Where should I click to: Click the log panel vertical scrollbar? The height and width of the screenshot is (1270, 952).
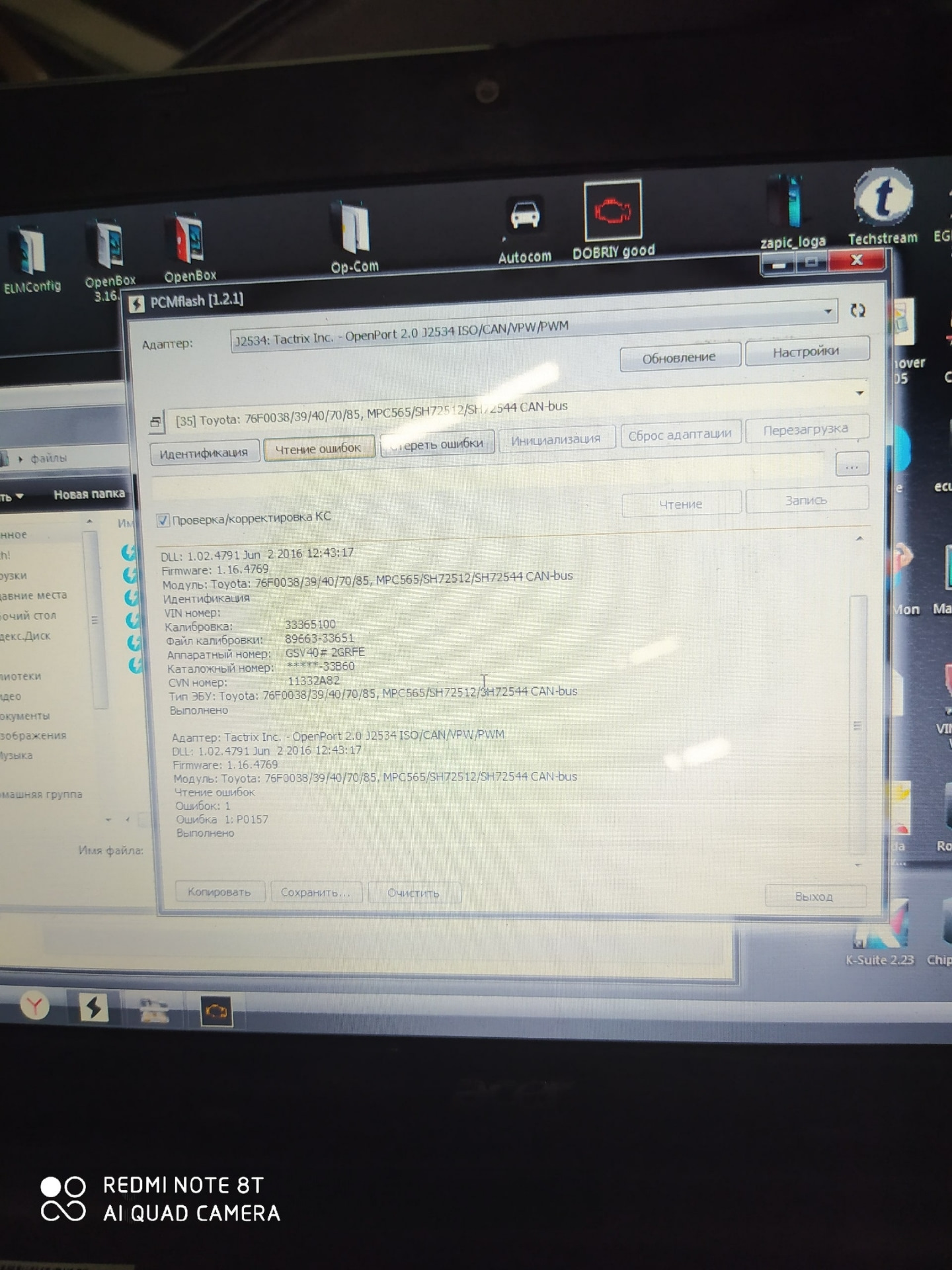(857, 724)
